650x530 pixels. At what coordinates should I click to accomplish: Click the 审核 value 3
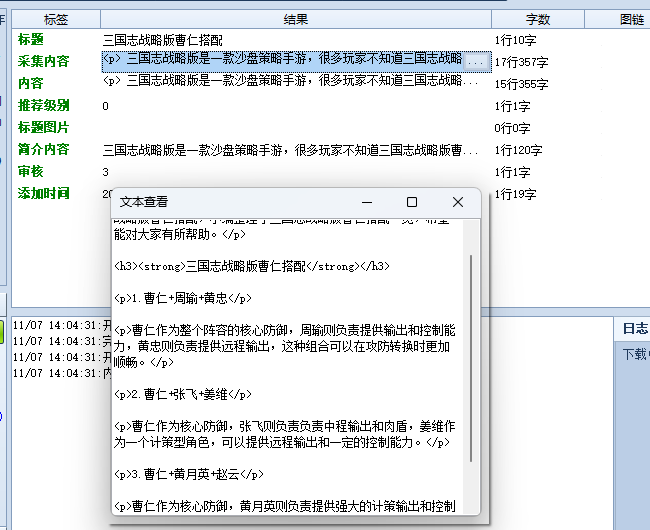(x=105, y=172)
